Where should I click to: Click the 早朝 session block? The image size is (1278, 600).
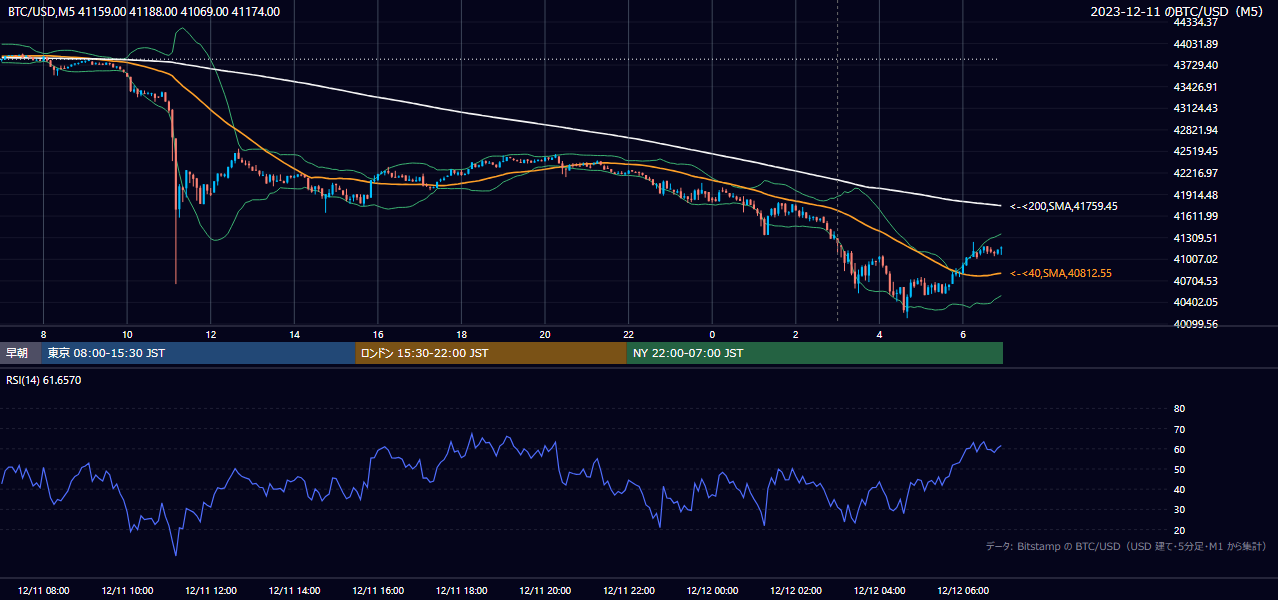(21, 353)
